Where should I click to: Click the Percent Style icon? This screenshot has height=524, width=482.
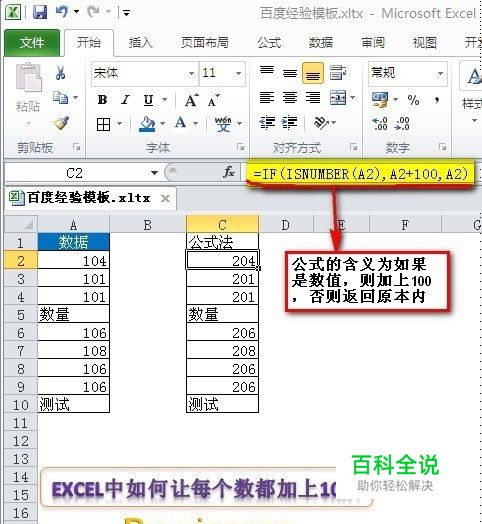(x=413, y=100)
